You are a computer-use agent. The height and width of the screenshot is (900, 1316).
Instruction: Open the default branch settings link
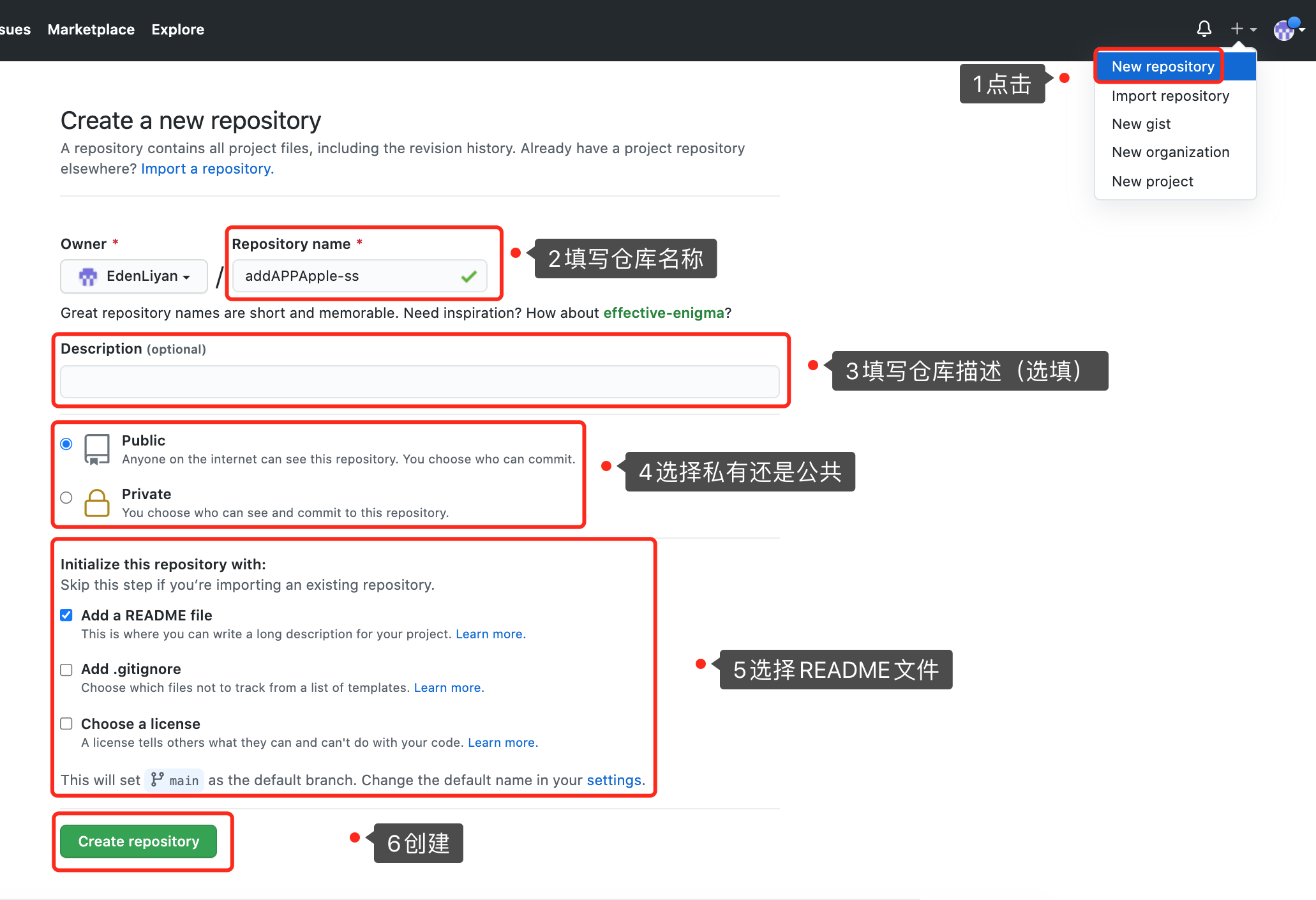pyautogui.click(x=614, y=780)
